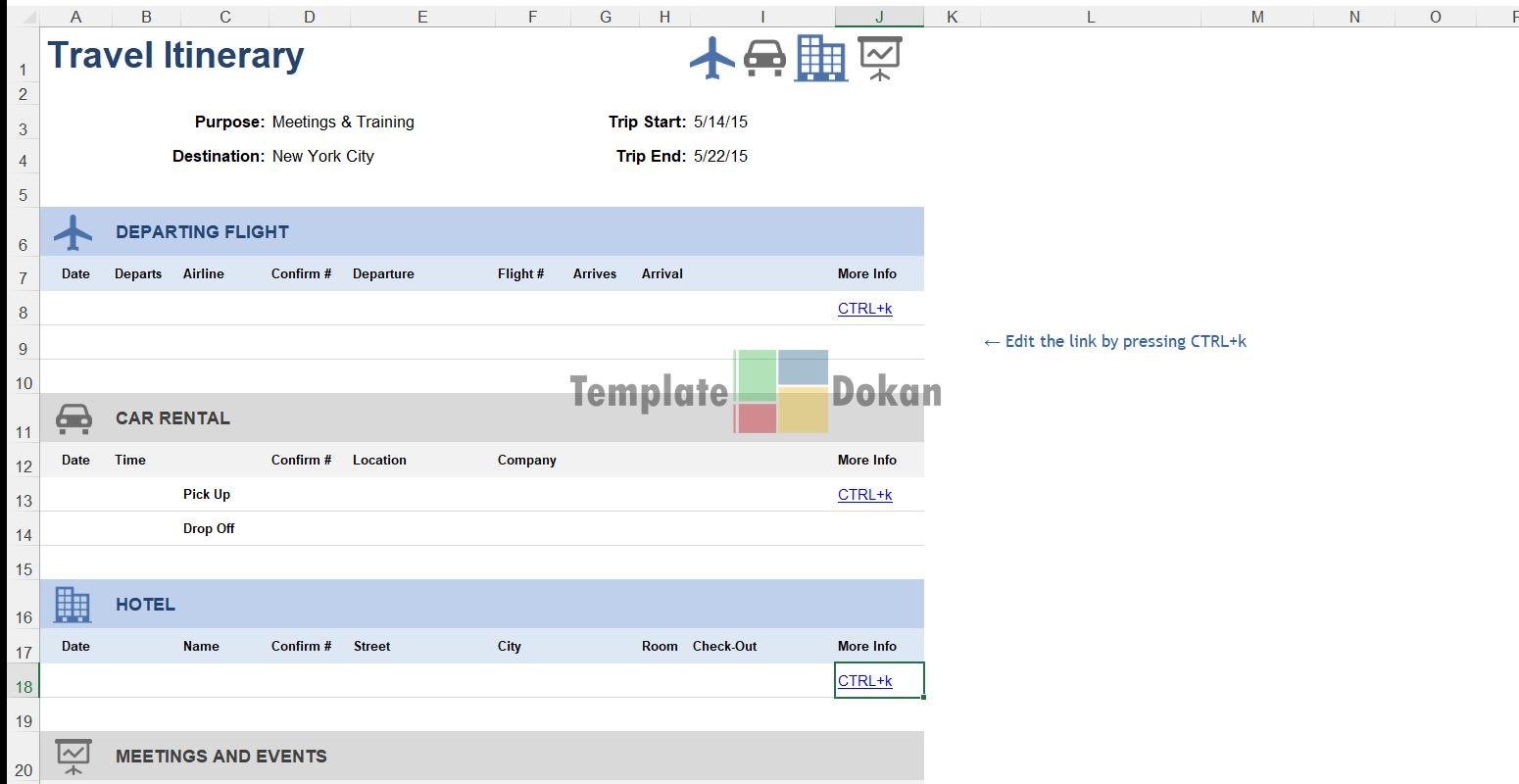Select the Car Rental section car icon
The width and height of the screenshot is (1519, 784).
pyautogui.click(x=73, y=418)
